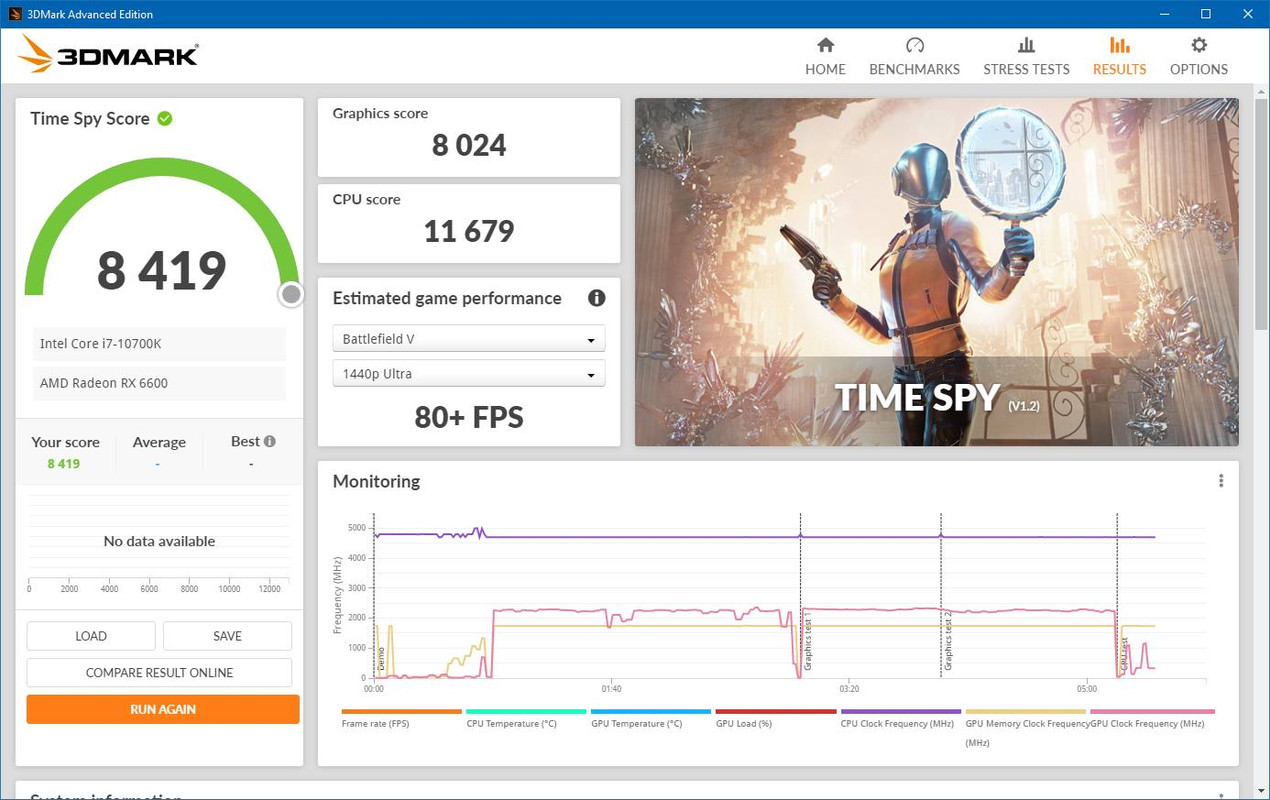Screen dimensions: 1270x800
Task: Click the Time Spy preview image
Action: tap(936, 272)
